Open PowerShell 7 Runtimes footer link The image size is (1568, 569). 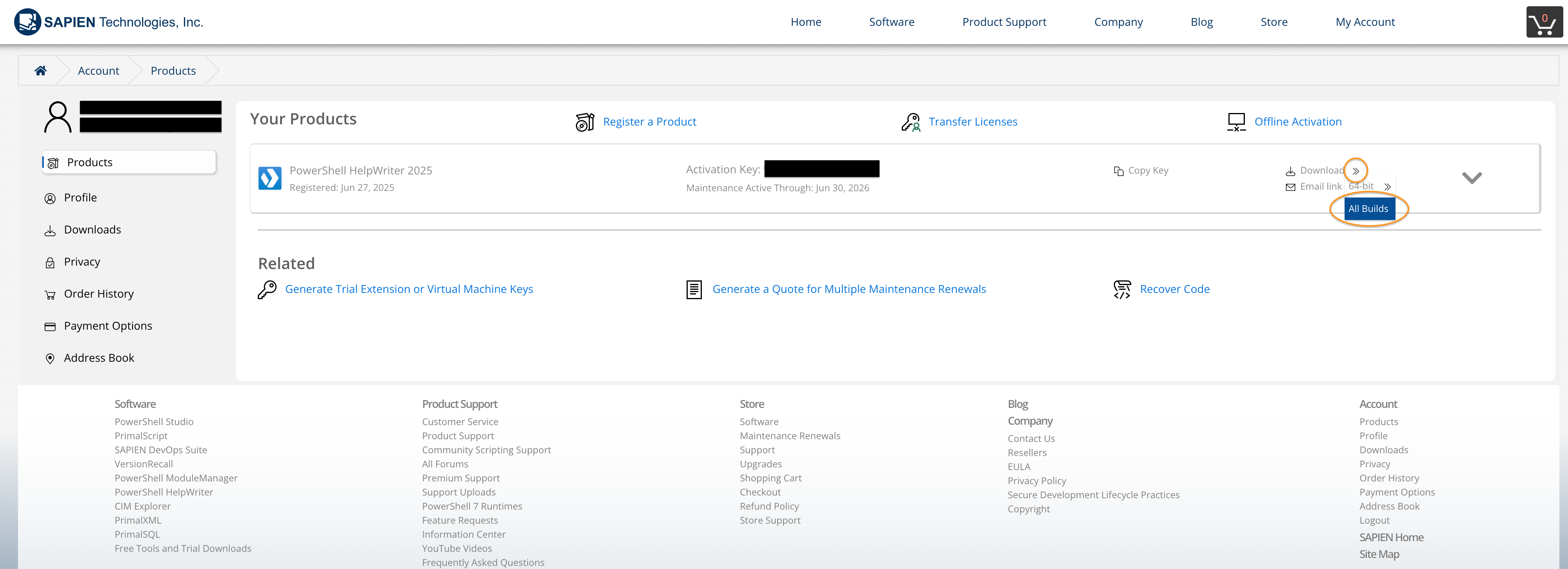pyautogui.click(x=472, y=506)
